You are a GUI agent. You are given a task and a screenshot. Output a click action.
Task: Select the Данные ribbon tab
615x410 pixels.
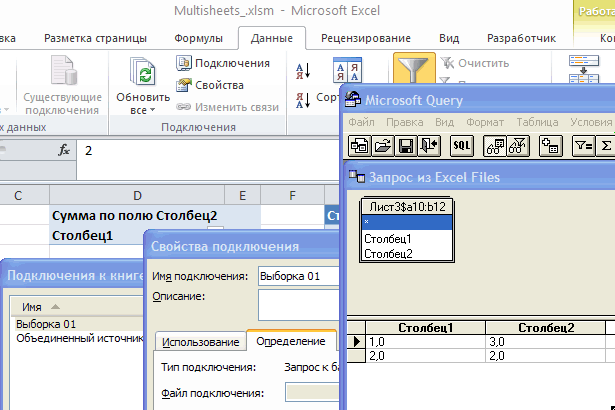(x=272, y=38)
